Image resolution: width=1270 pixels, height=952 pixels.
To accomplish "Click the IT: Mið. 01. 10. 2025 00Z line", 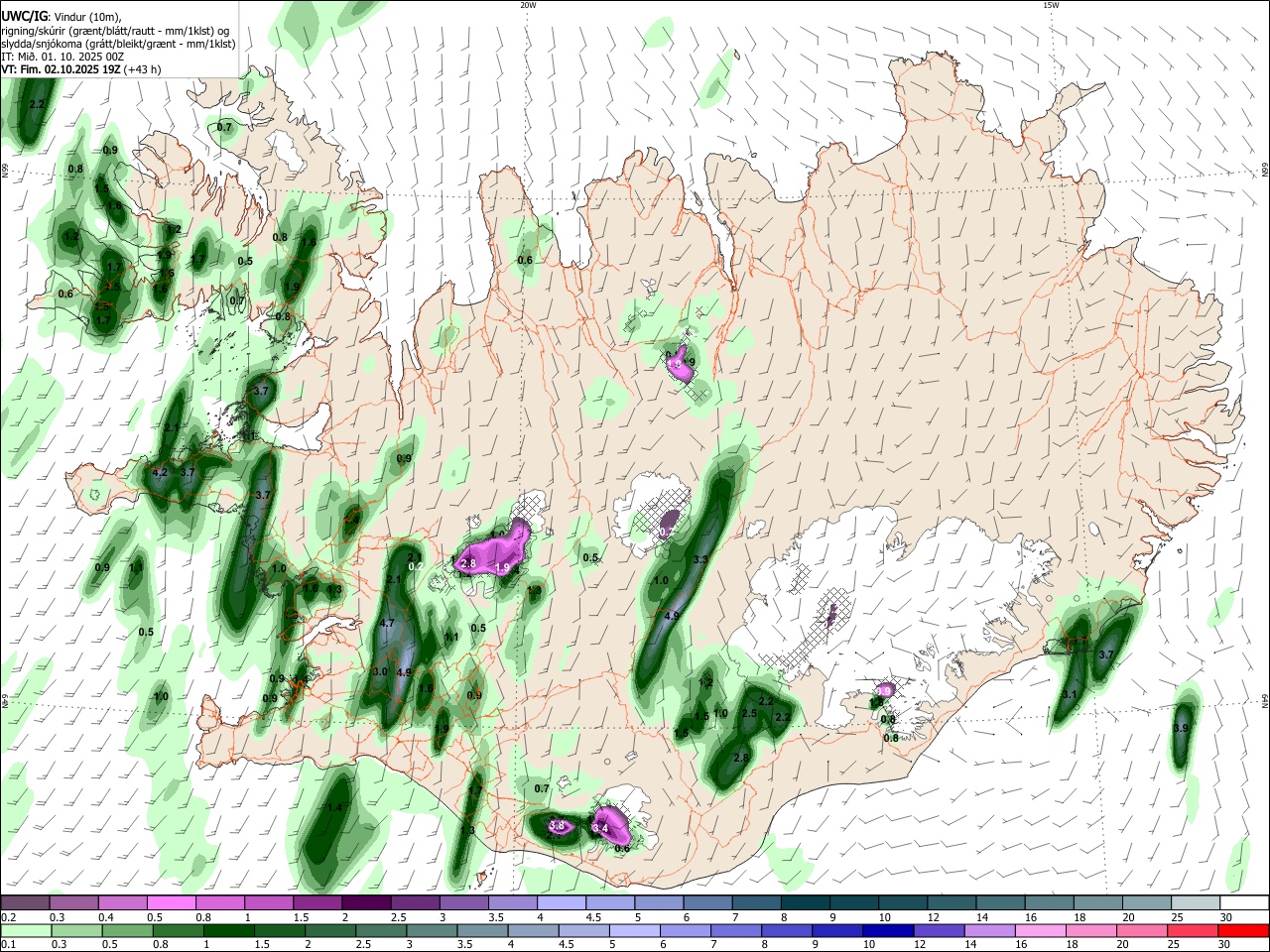I will (x=63, y=57).
